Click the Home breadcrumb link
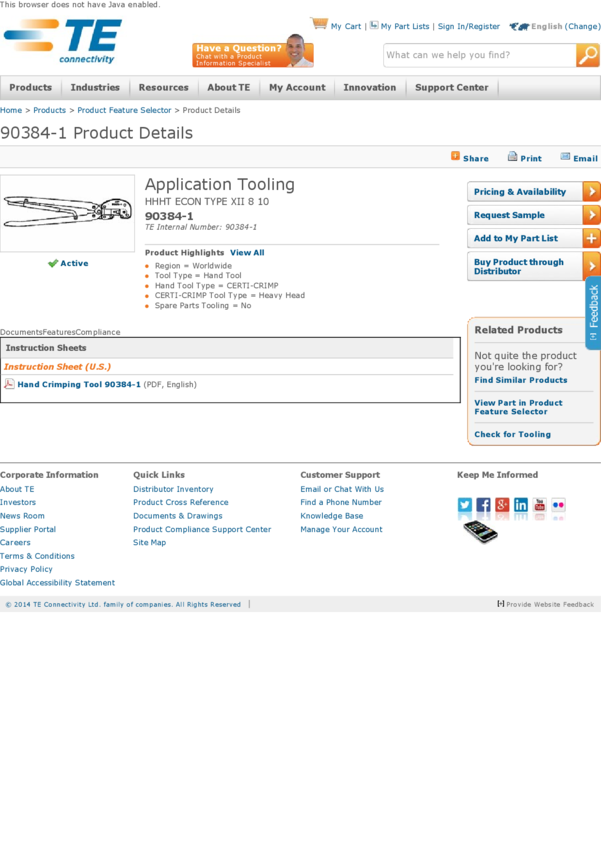601x850 pixels. click(11, 110)
